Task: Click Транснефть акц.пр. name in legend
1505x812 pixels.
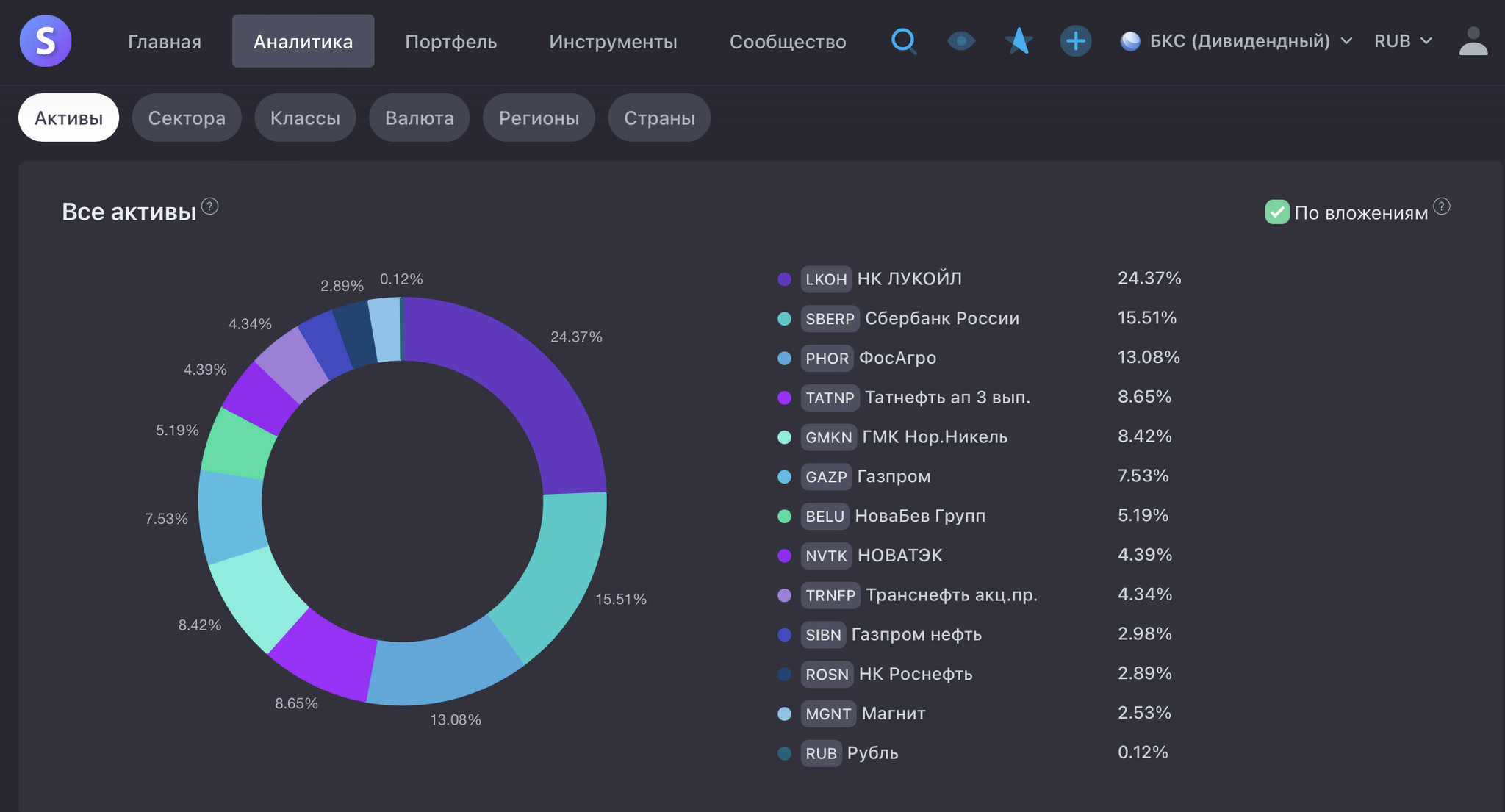Action: coord(952,595)
